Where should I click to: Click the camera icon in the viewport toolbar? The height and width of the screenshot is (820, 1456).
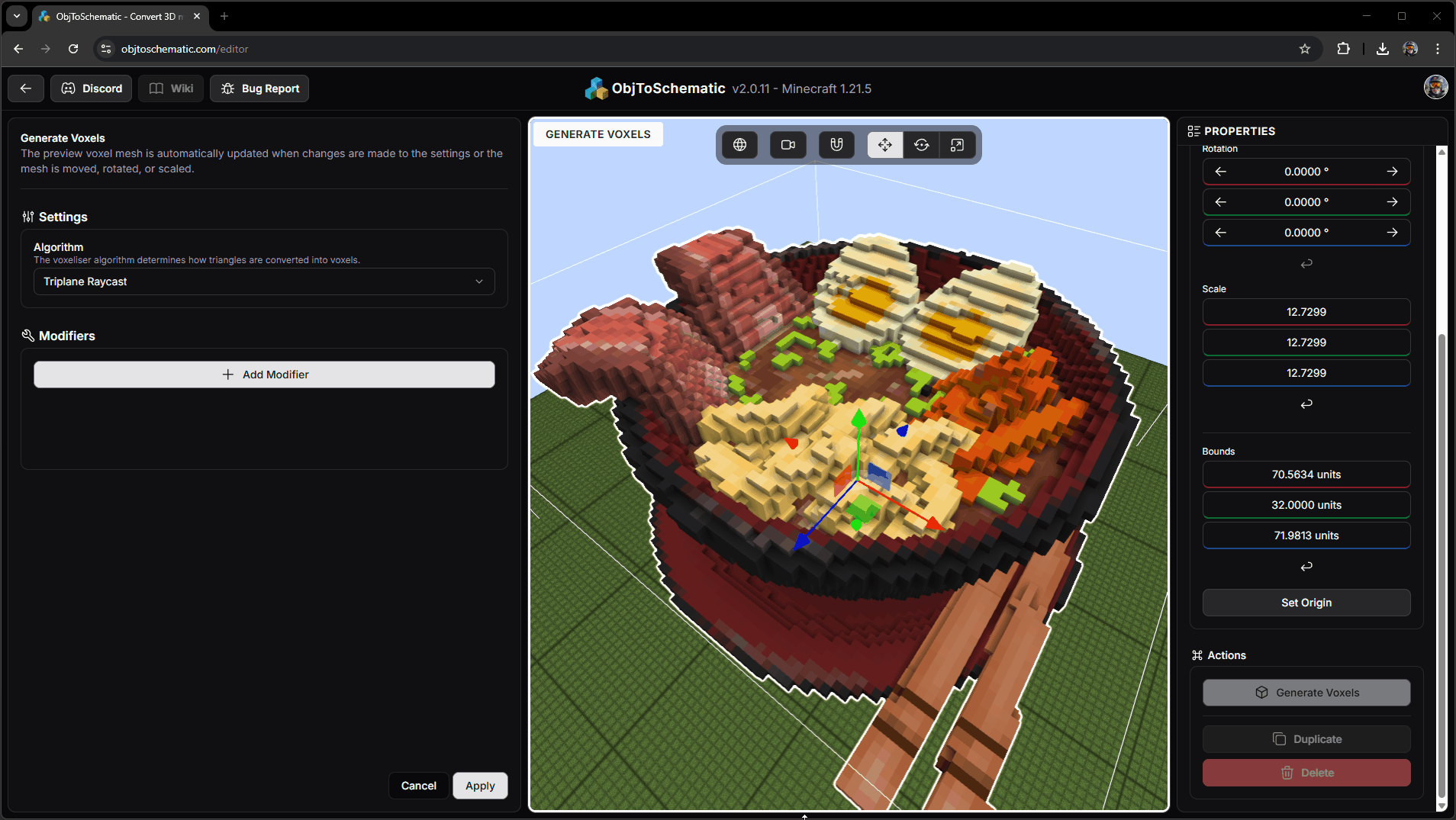[788, 145]
